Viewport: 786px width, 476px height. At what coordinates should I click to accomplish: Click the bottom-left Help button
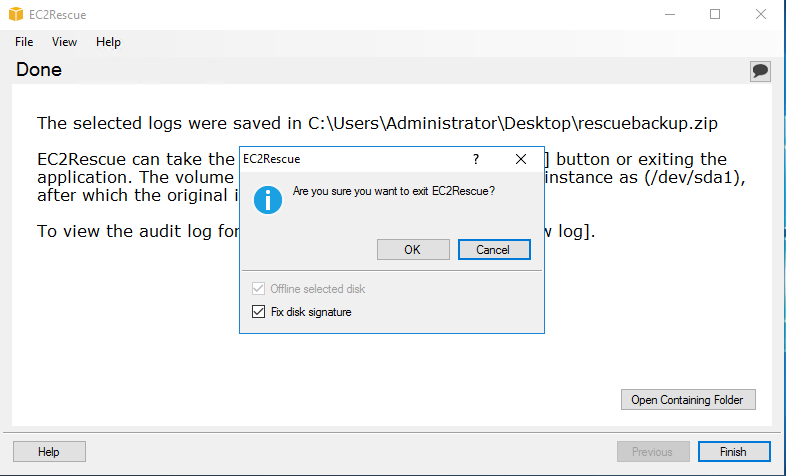pyautogui.click(x=49, y=451)
